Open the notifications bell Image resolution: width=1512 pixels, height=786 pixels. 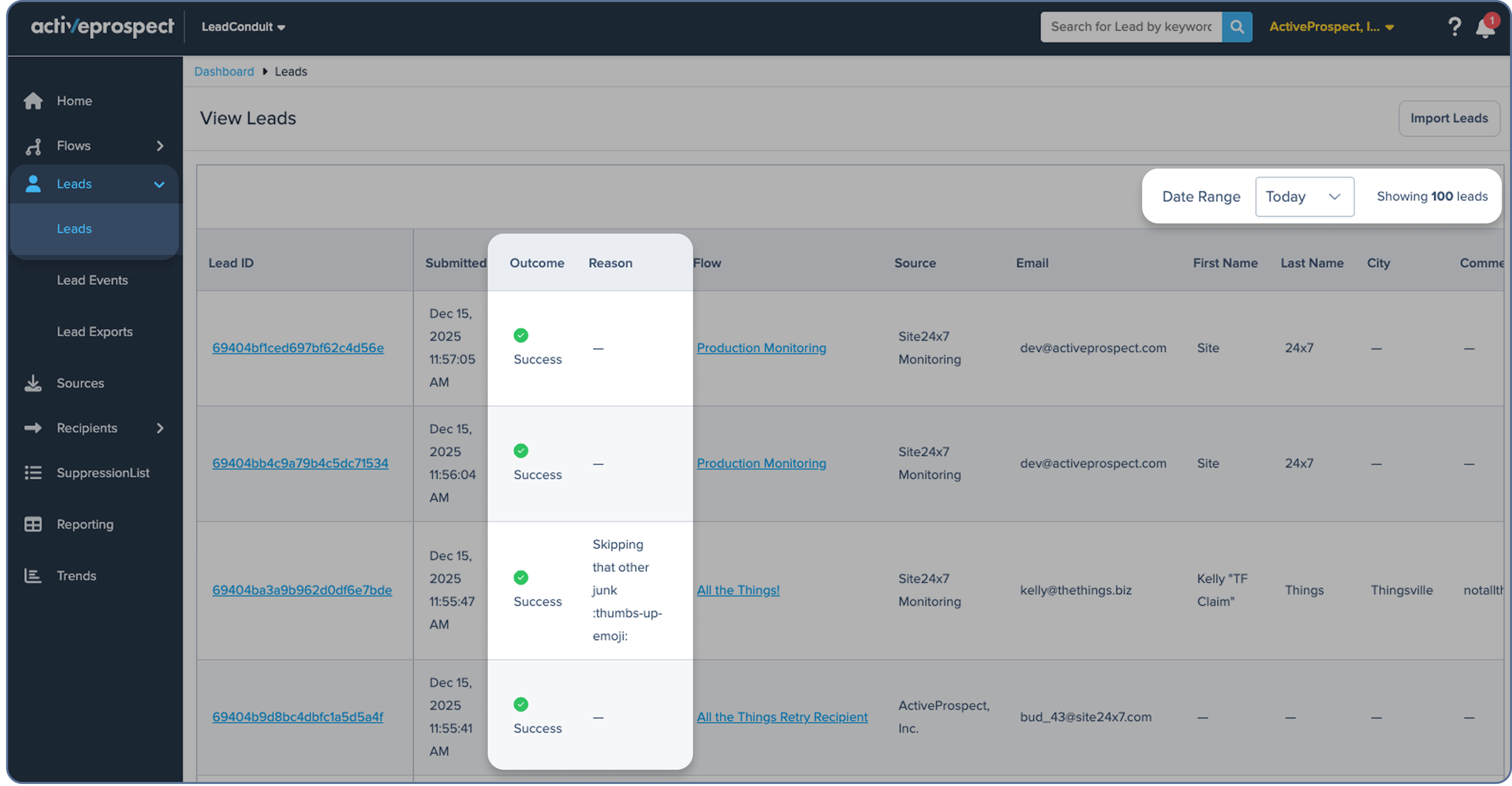[1485, 27]
